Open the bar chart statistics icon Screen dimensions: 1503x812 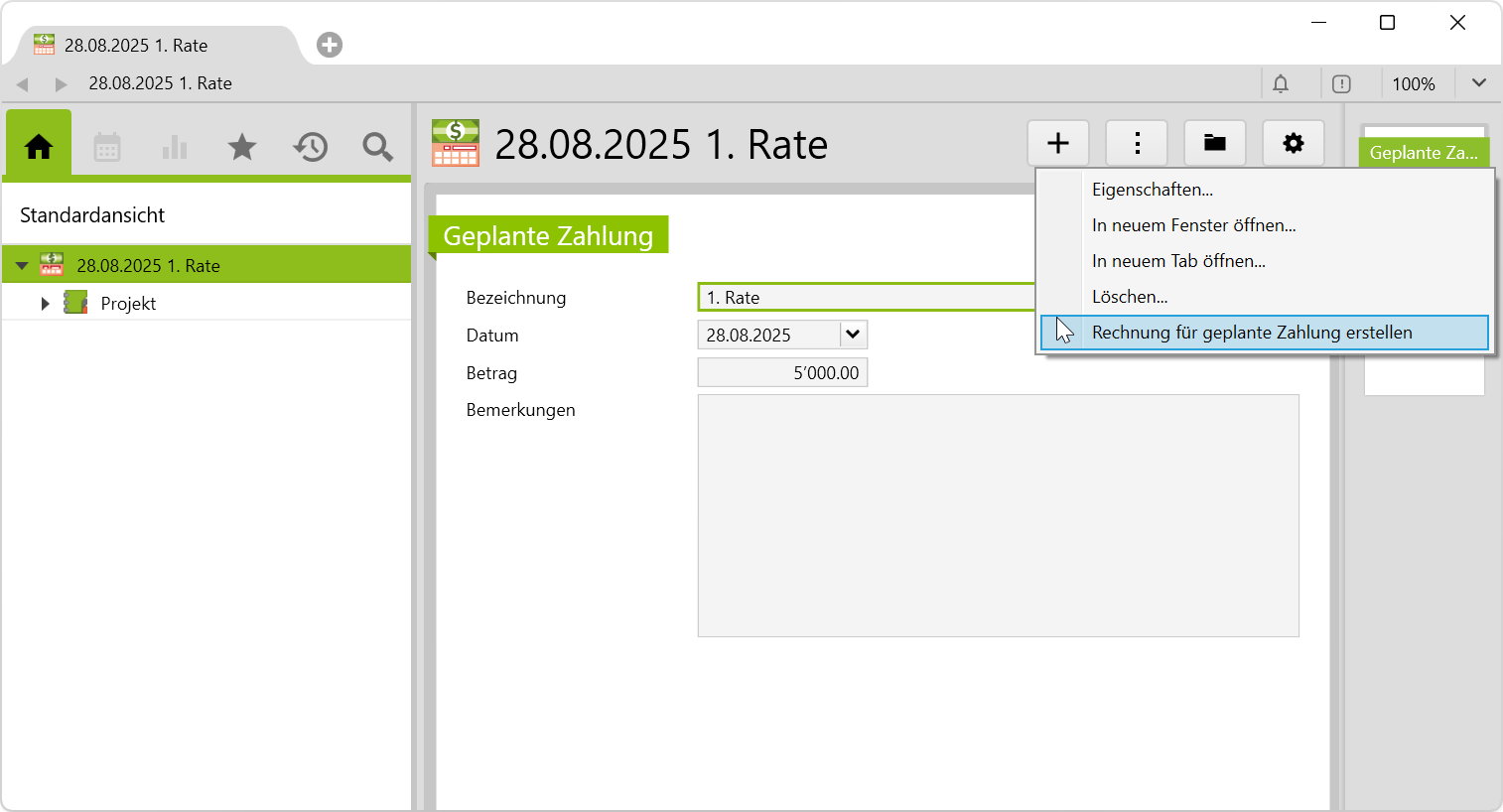(175, 147)
